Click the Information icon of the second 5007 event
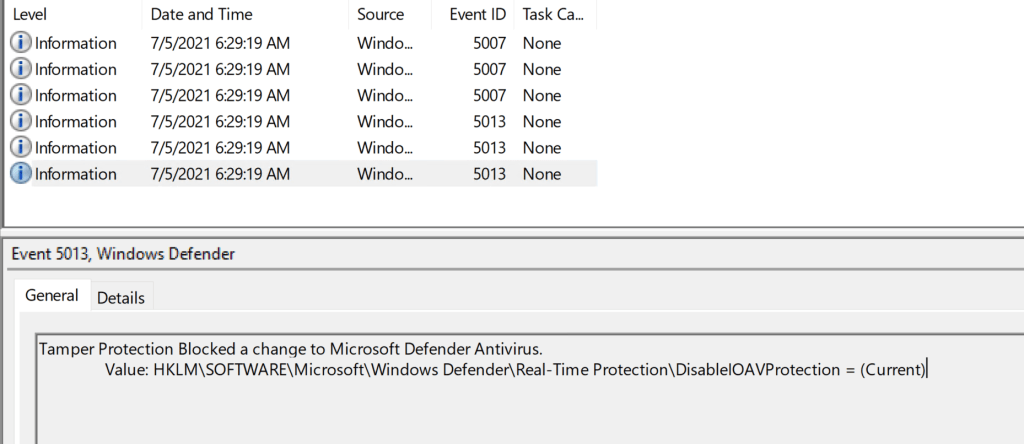 point(21,69)
